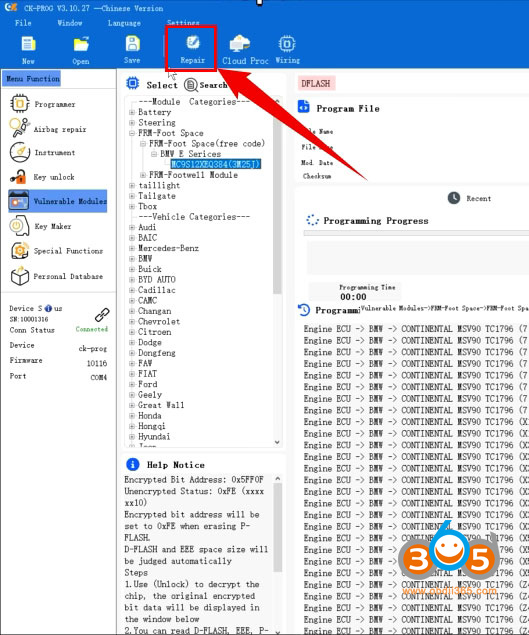Select the Chevrolet tree item

coord(159,321)
